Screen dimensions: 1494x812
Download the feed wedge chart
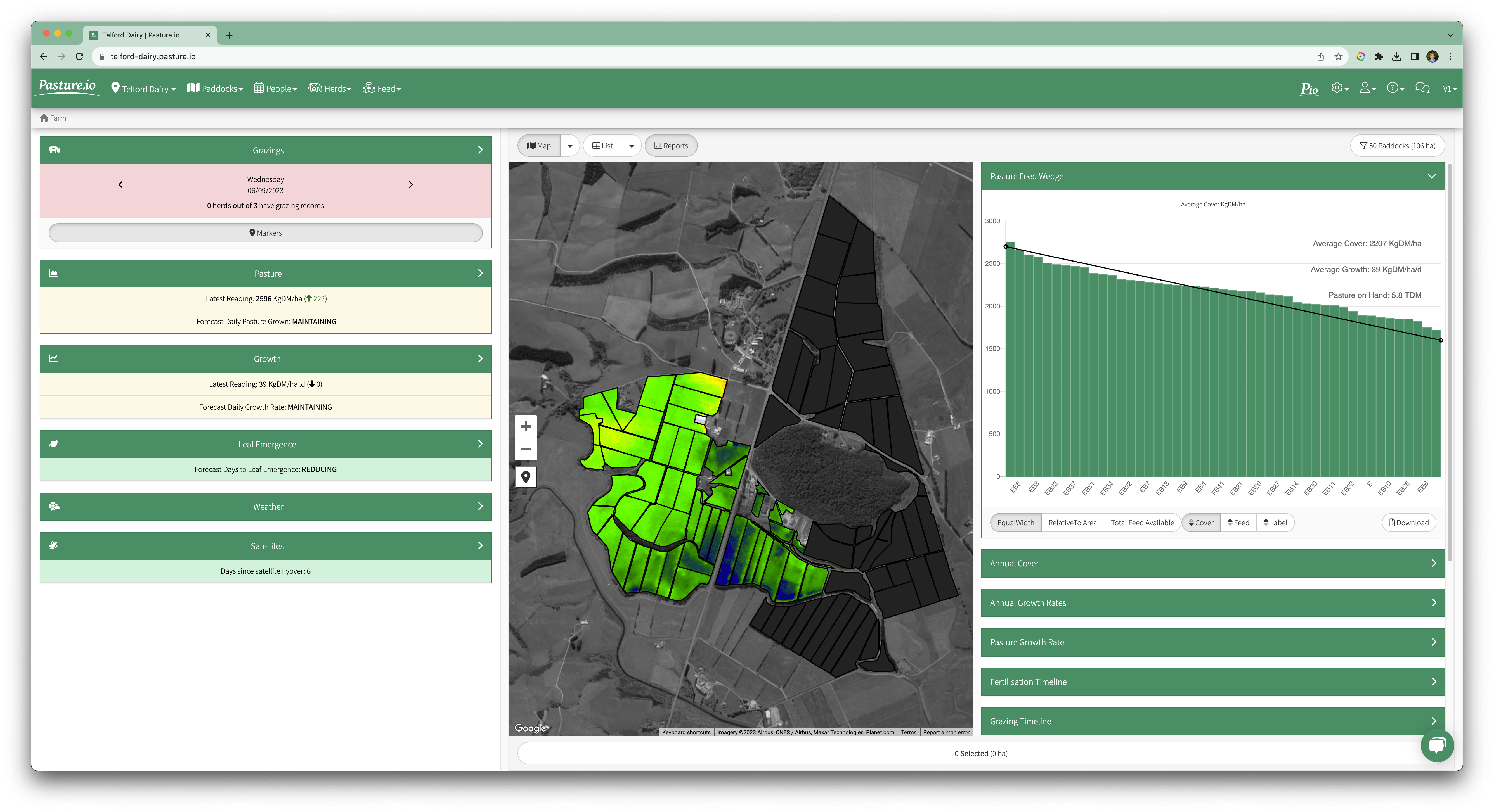click(1409, 522)
